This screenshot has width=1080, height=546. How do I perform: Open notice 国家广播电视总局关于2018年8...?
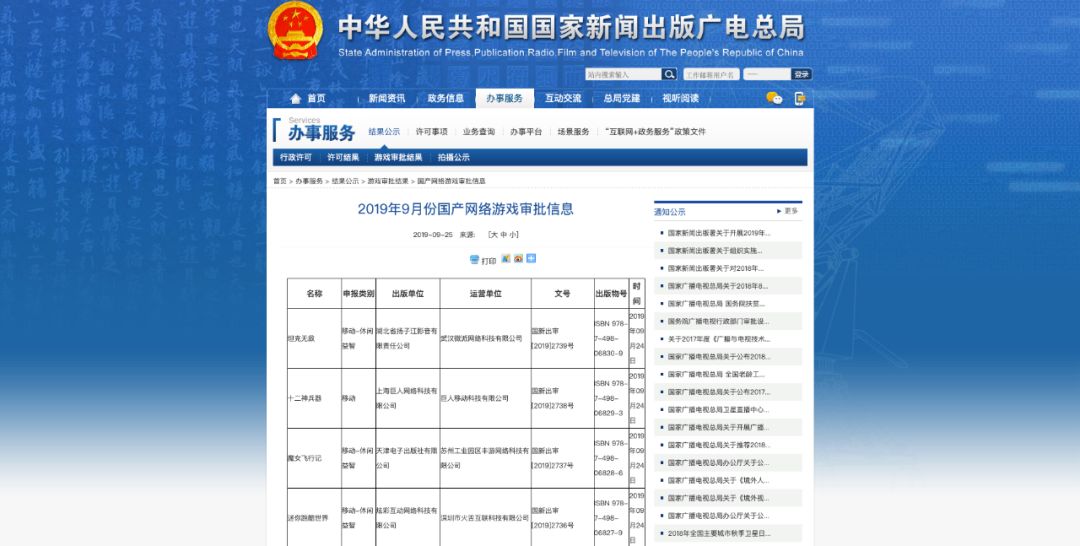point(717,286)
